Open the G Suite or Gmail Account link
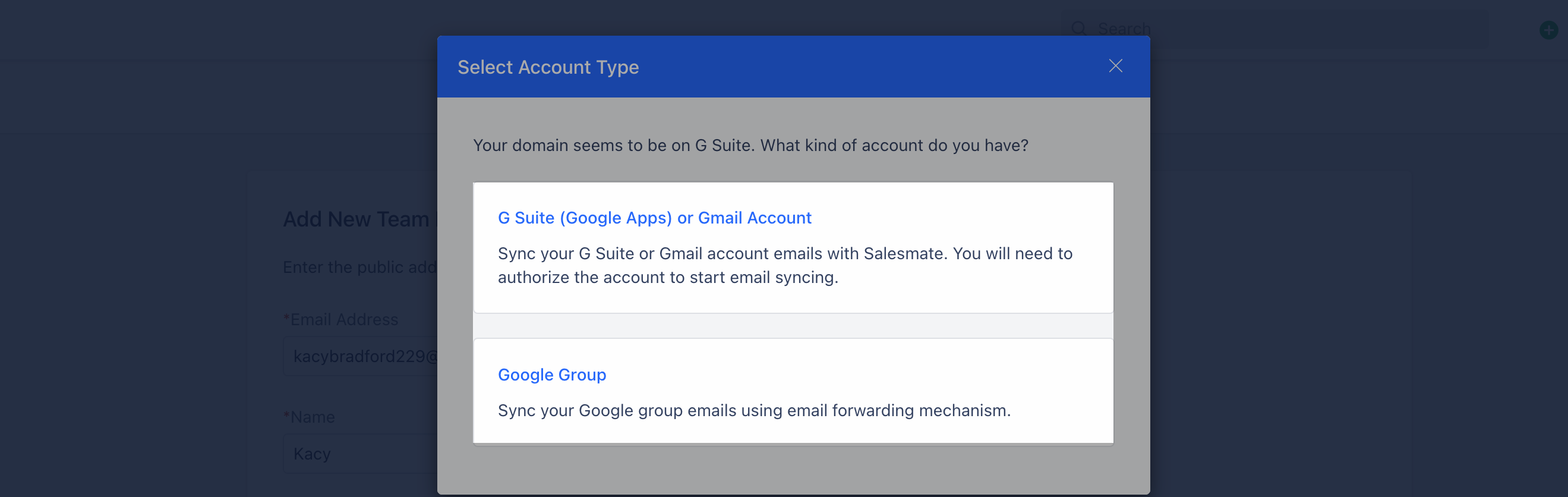 pos(654,218)
